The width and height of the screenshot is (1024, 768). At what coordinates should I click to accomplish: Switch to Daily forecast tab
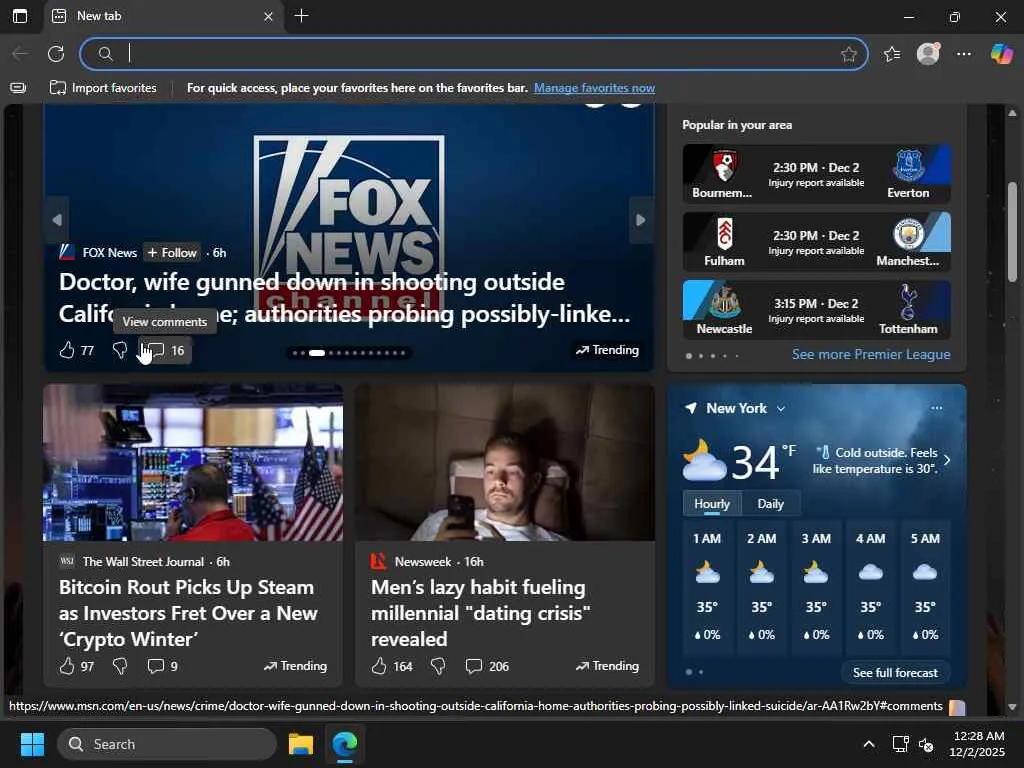771,504
